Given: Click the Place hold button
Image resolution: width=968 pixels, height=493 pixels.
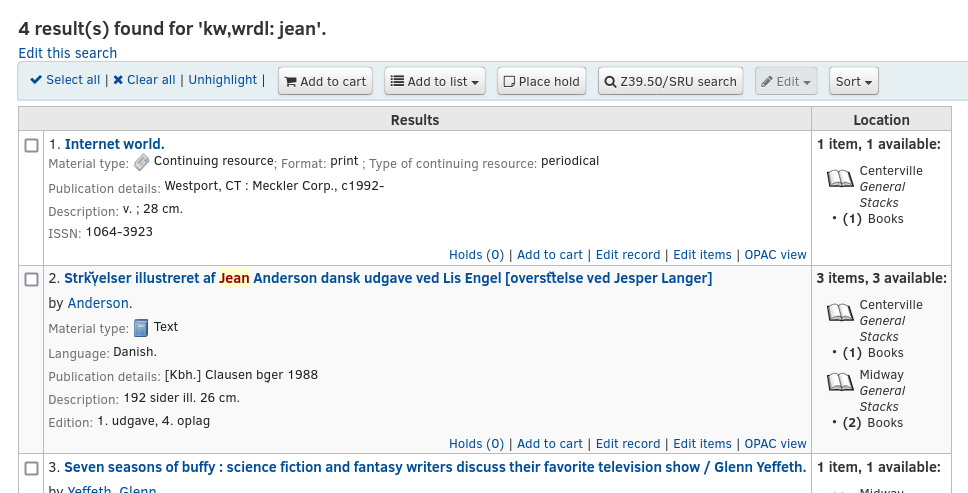Looking at the screenshot, I should tap(540, 81).
